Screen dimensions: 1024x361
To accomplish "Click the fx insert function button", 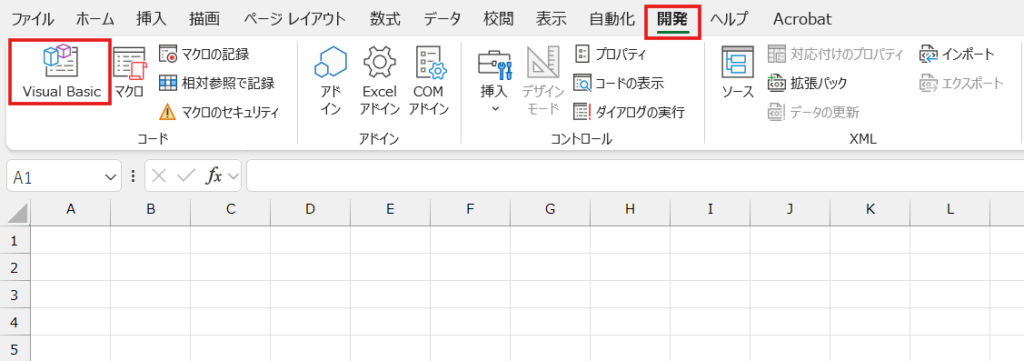I will coord(214,176).
